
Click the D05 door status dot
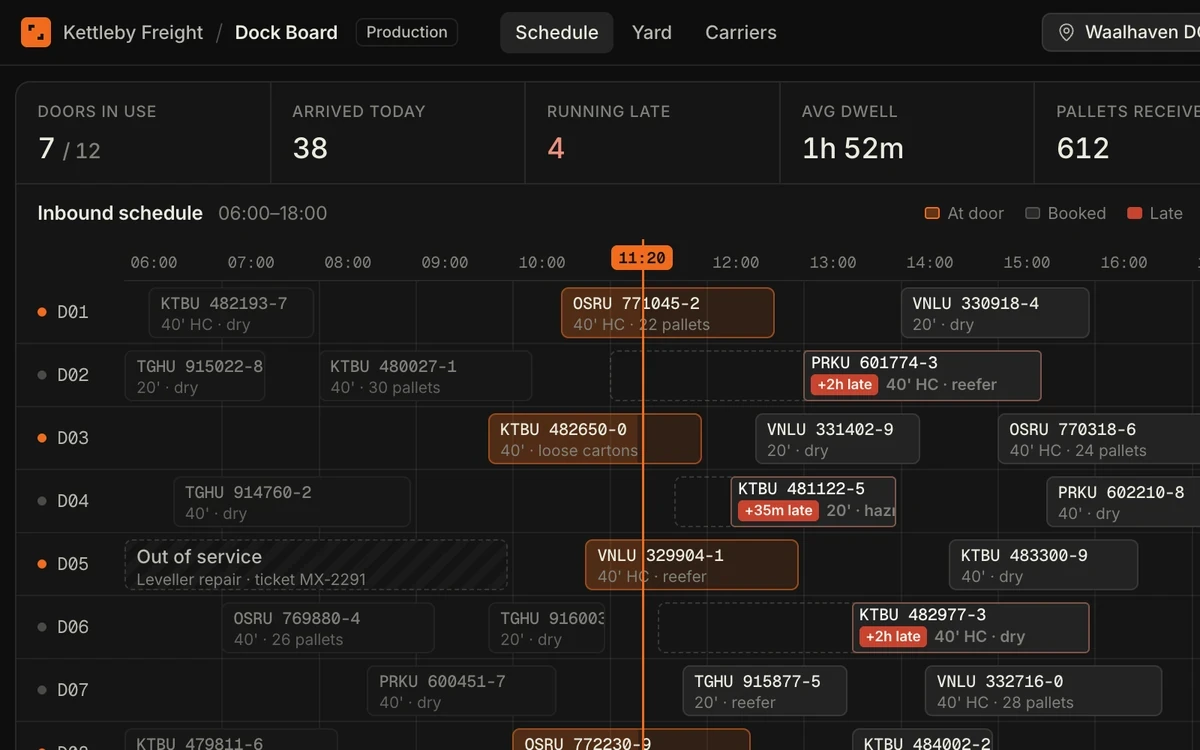(42, 564)
